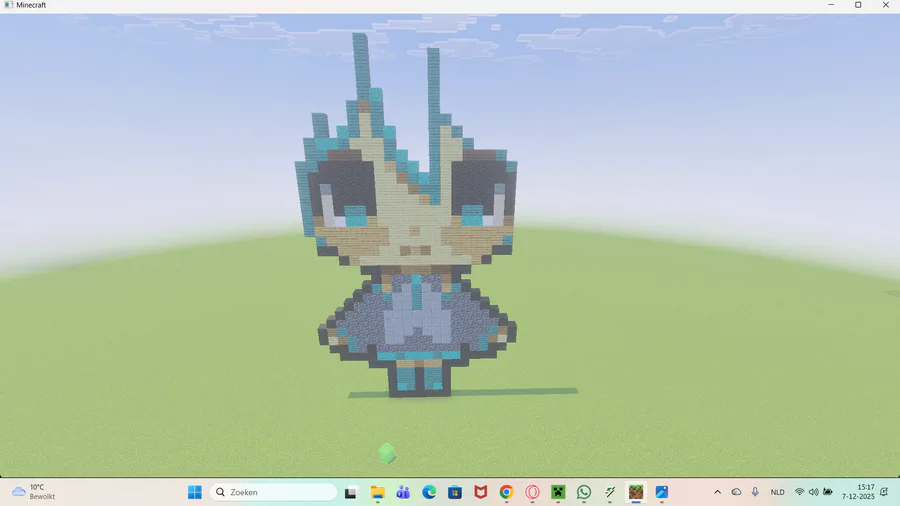Open the lightning-bolt app in the taskbar
This screenshot has width=900, height=506.
(x=610, y=492)
